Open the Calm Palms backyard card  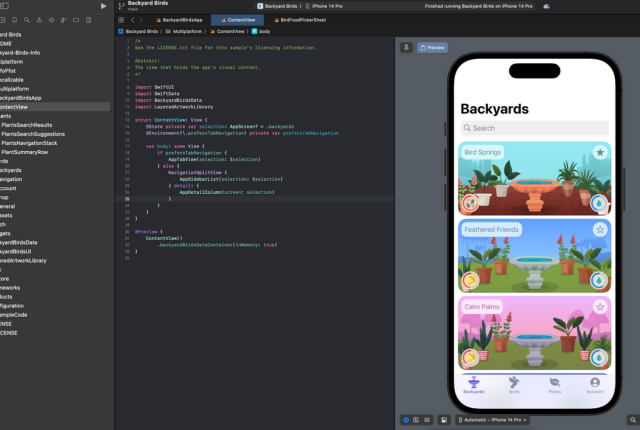tap(534, 333)
